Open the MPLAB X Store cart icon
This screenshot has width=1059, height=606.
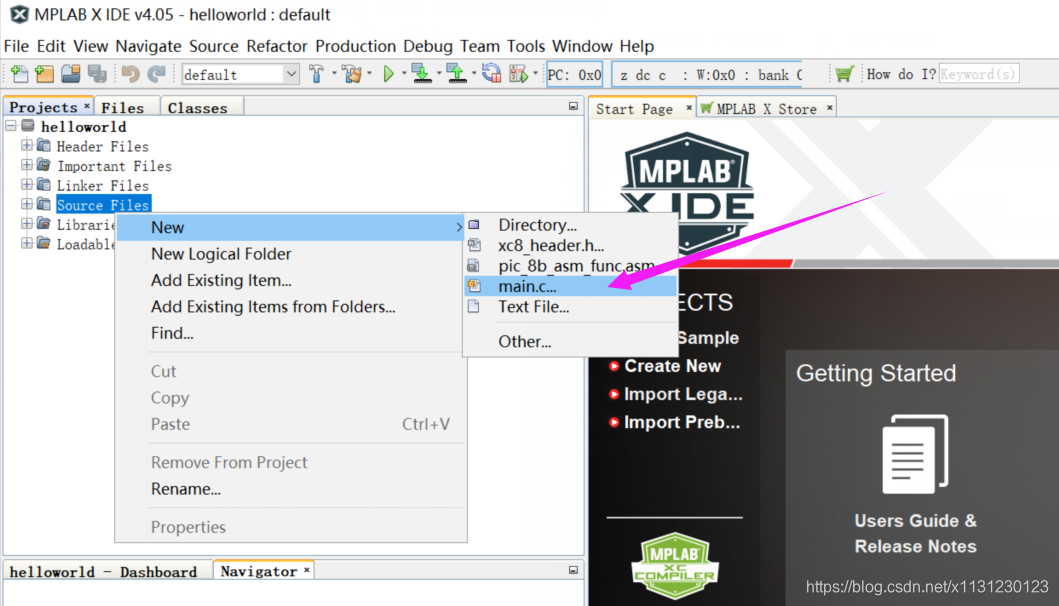tap(844, 74)
